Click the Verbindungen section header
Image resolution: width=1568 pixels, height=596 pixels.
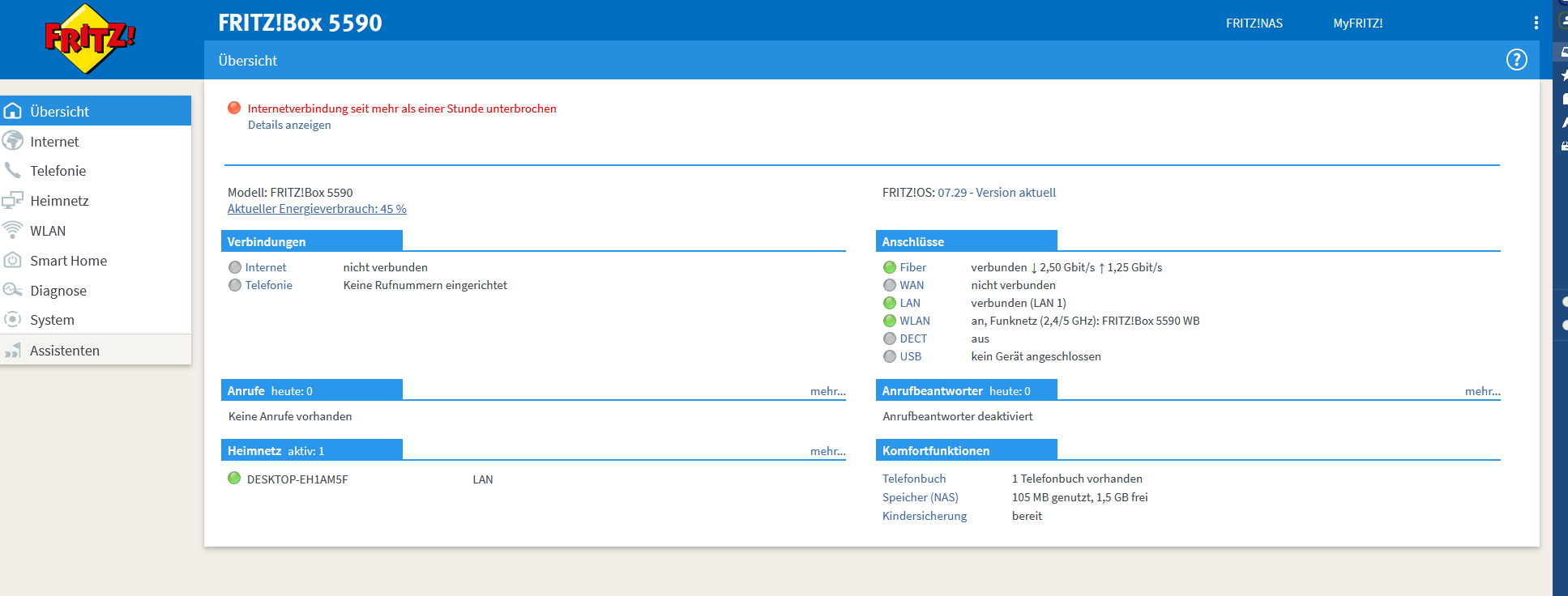(x=312, y=241)
